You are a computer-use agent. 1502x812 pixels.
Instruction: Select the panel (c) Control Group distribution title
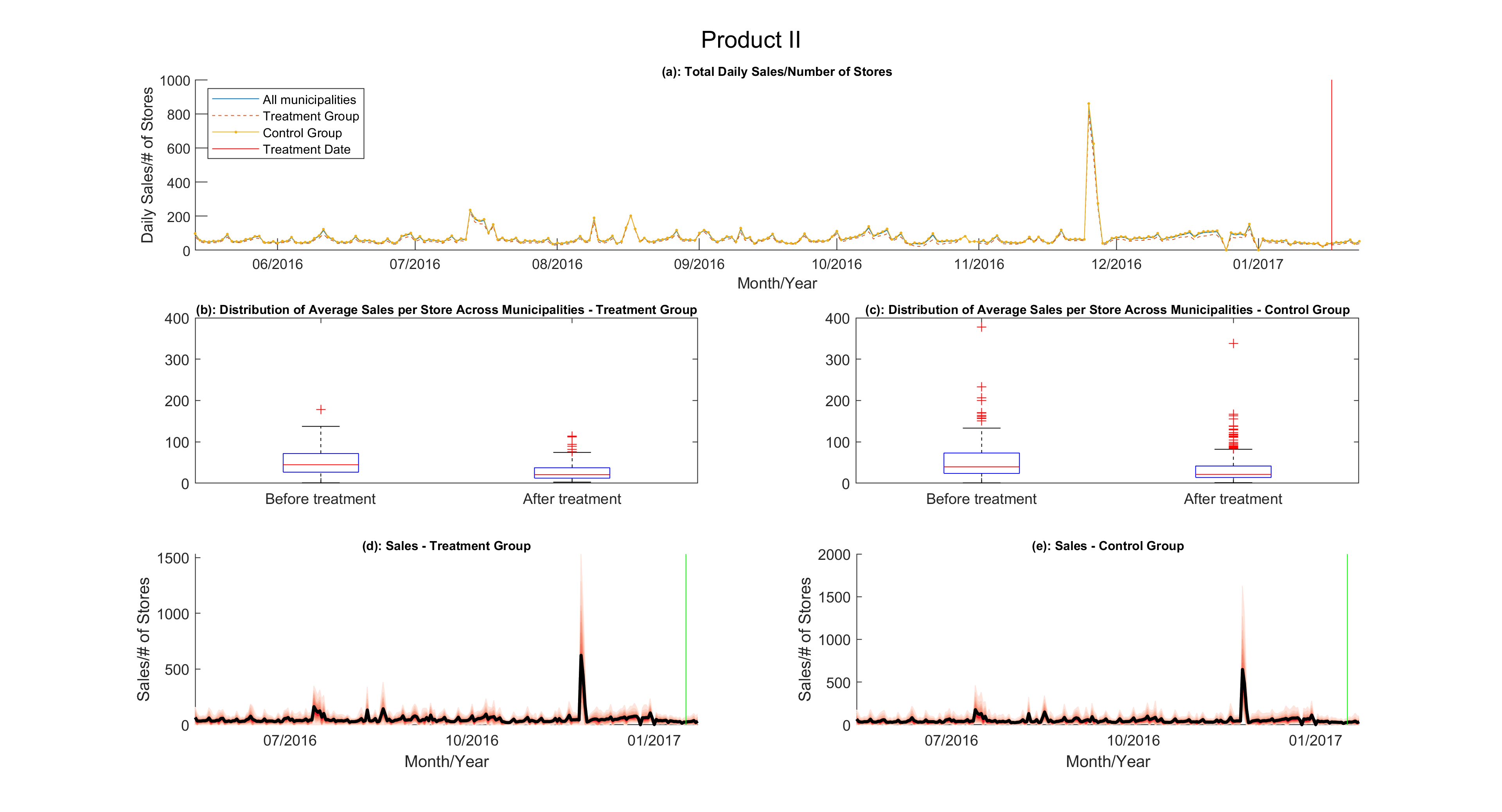[x=1107, y=310]
